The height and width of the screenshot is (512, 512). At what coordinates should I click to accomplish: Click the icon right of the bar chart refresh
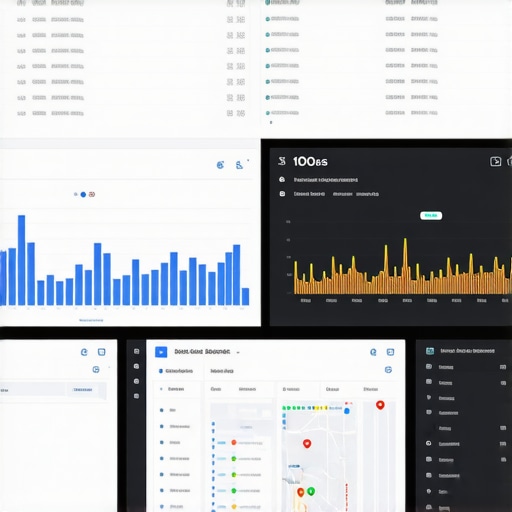[239, 165]
